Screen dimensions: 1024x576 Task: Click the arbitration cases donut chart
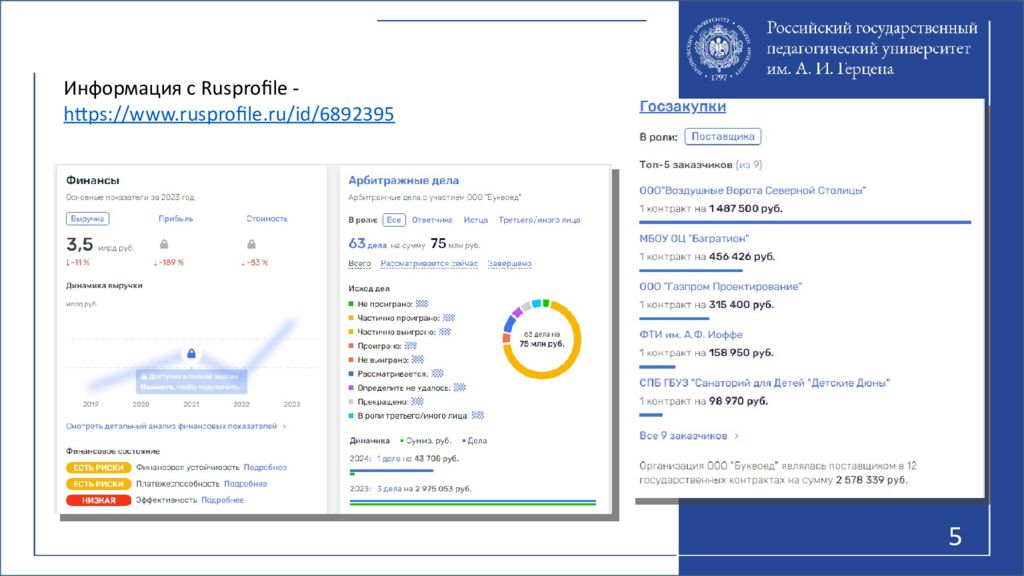pos(541,339)
